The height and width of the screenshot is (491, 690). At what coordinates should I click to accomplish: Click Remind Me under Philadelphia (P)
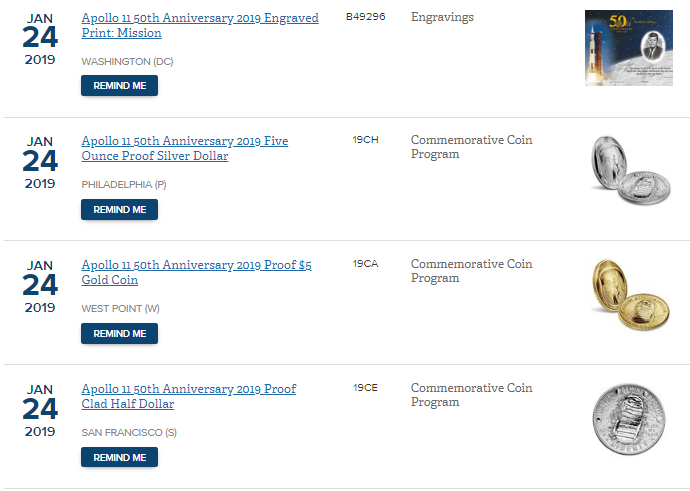[119, 209]
